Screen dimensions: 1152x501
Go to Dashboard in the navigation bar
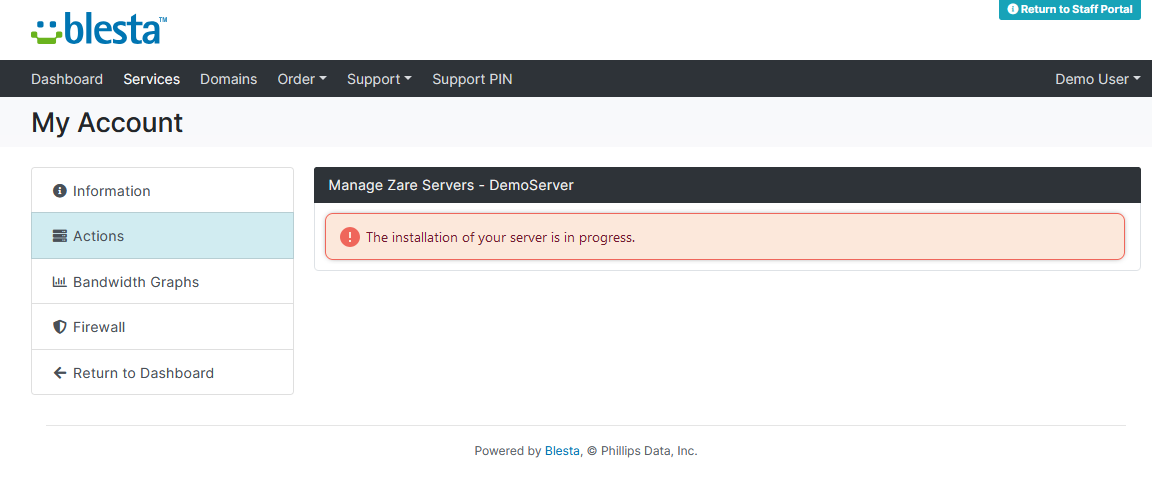(x=67, y=79)
